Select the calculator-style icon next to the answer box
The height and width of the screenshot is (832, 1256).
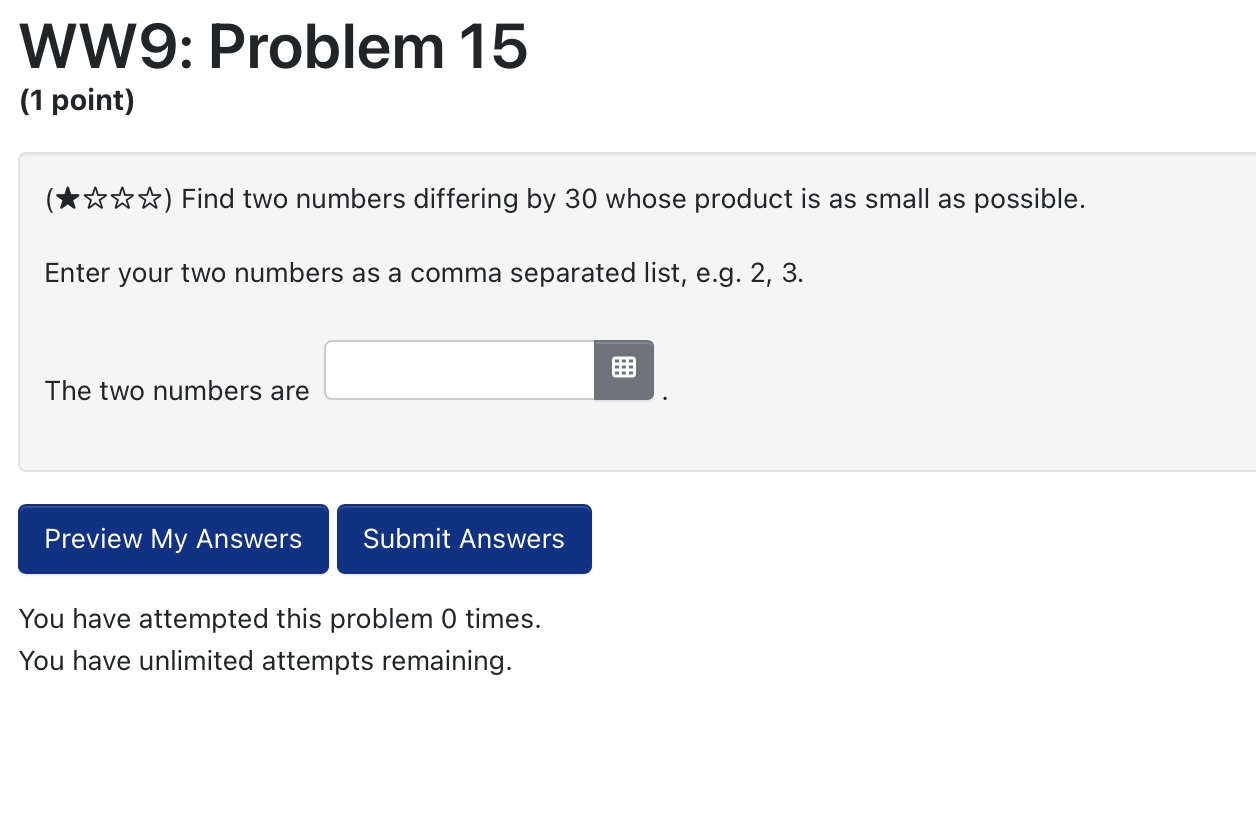click(x=624, y=368)
